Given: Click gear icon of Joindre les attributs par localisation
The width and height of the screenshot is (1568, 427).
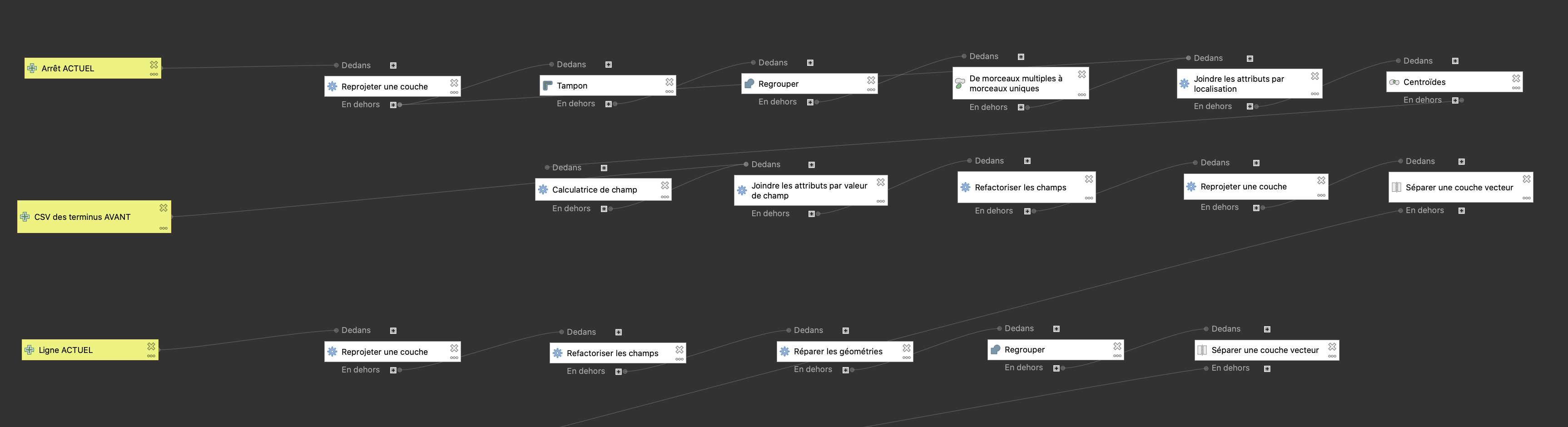Looking at the screenshot, I should click(1184, 84).
